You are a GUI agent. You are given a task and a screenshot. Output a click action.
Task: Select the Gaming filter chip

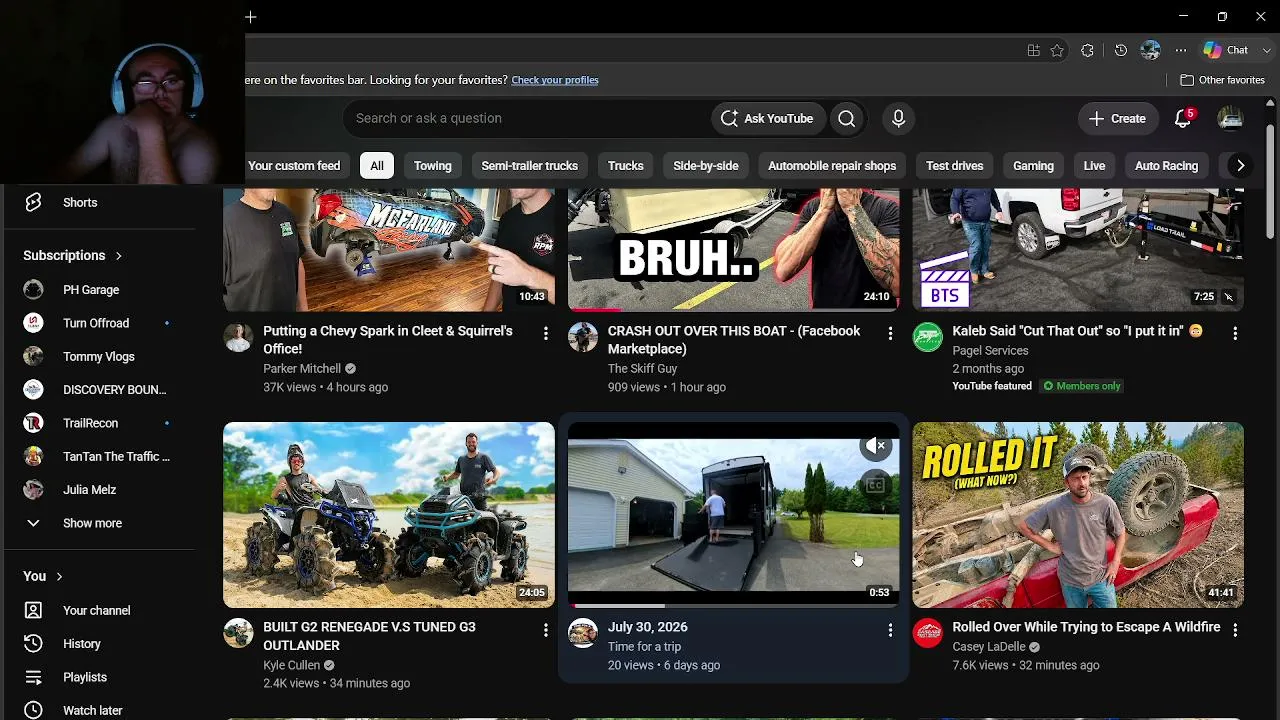(1033, 166)
